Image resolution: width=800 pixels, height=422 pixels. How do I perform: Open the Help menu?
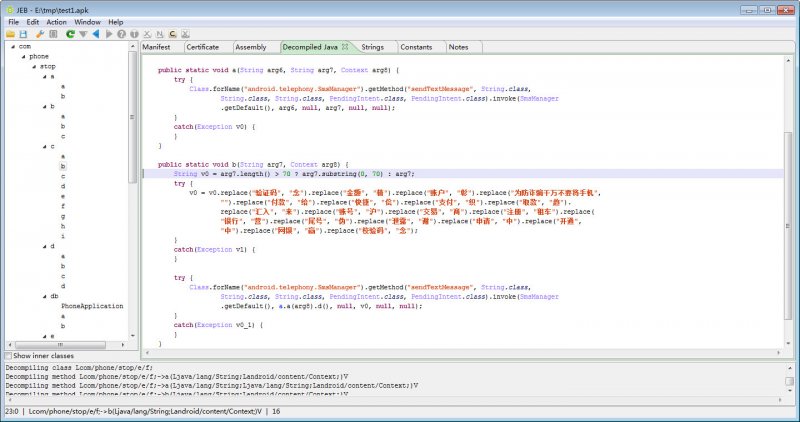click(x=116, y=22)
